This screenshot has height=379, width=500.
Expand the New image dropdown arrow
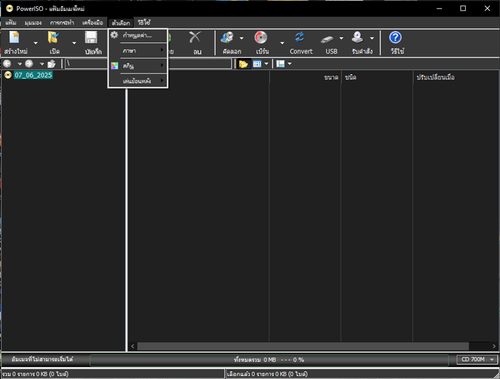[x=36, y=43]
